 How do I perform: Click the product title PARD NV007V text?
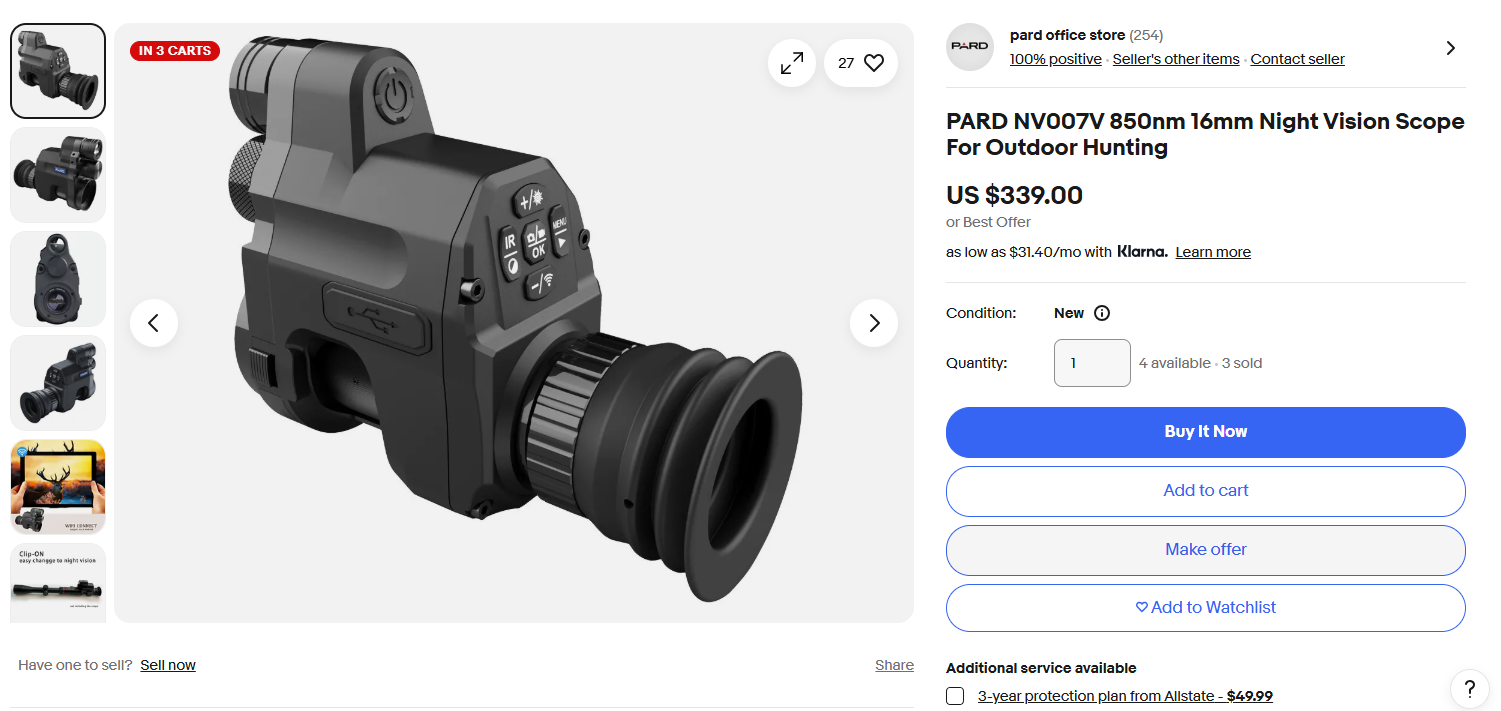[x=1205, y=134]
